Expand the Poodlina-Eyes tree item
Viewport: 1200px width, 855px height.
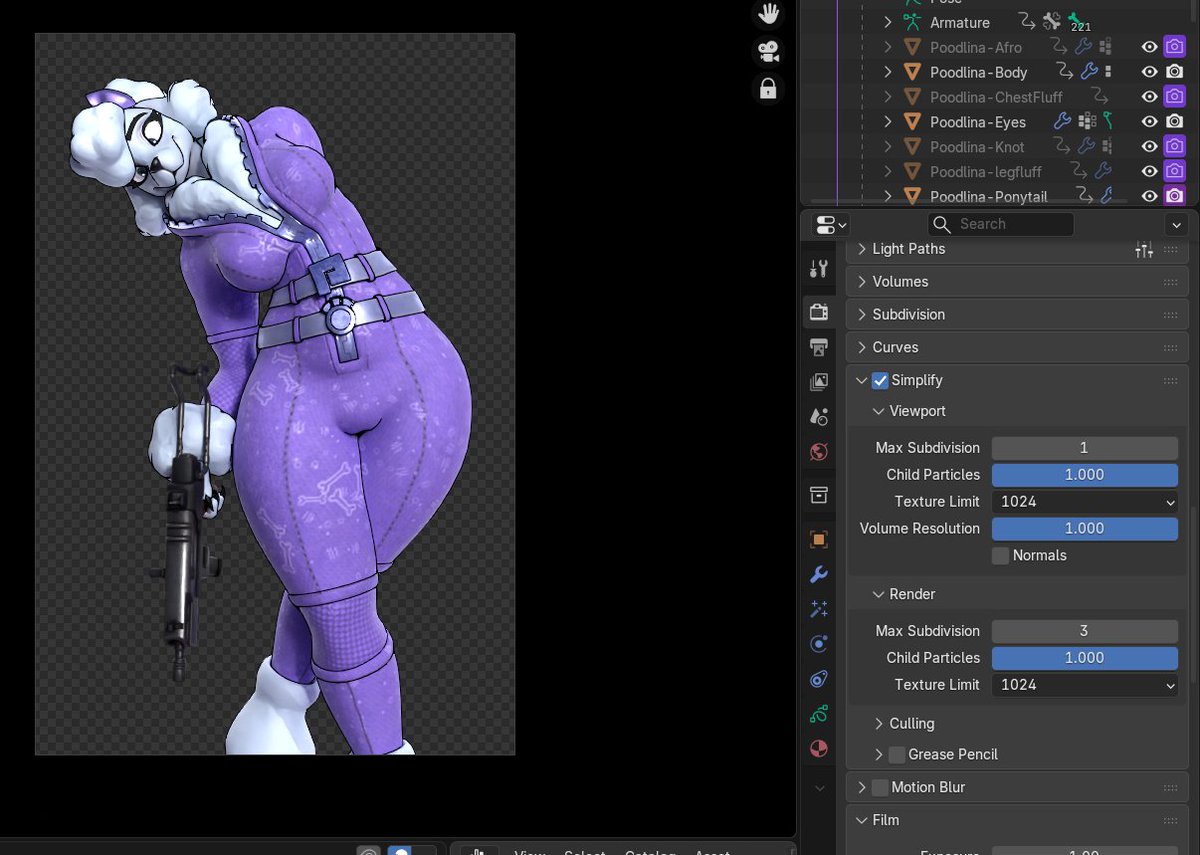[x=887, y=122]
